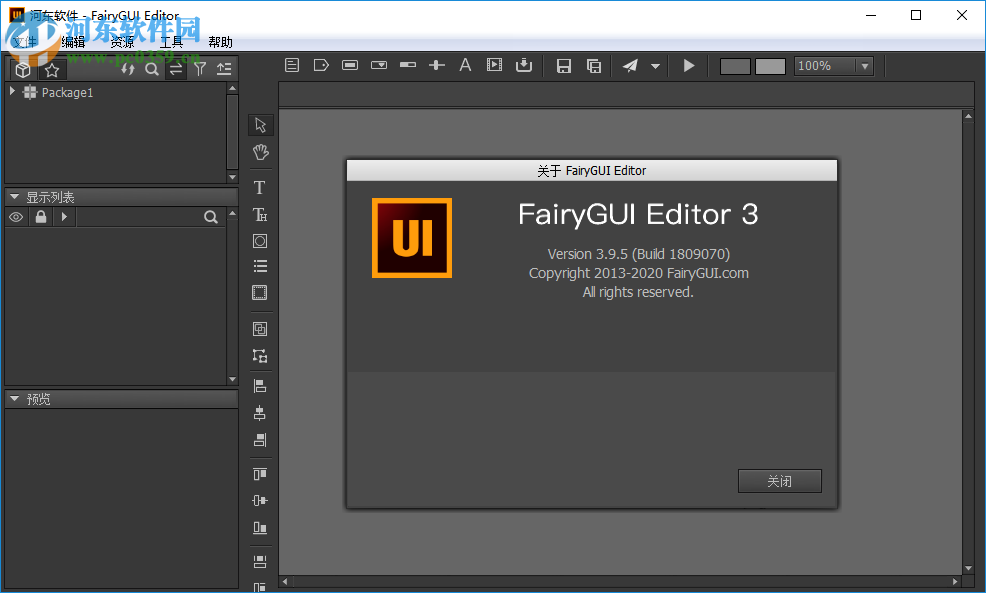Select the hand pan tool
The image size is (986, 593).
[260, 152]
